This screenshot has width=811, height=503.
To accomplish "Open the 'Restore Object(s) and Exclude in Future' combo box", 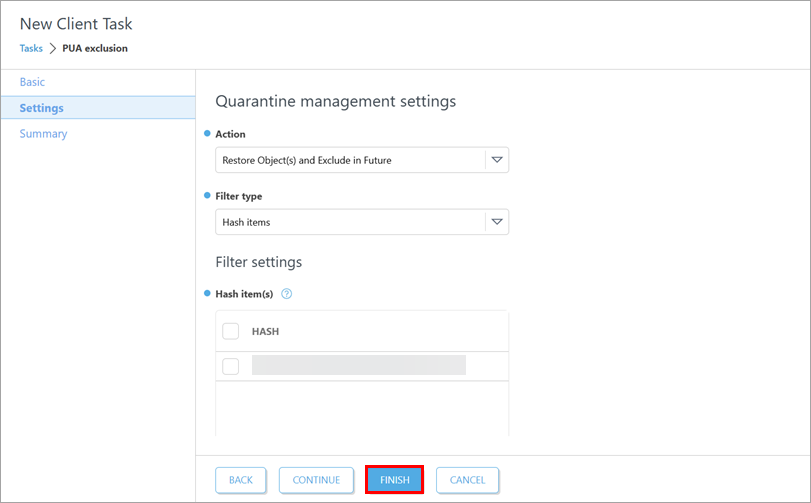I will (x=350, y=160).
